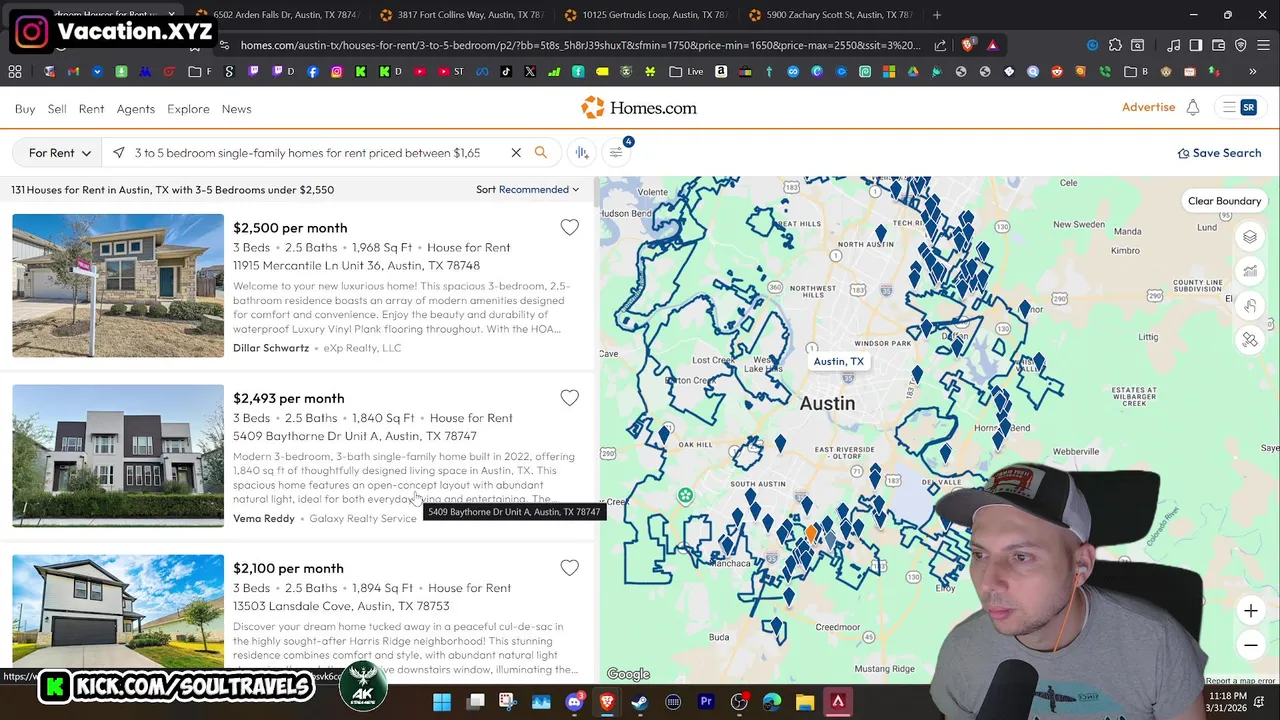Open the photo of the $2,493 Baythorne Dr house
The height and width of the screenshot is (720, 1280).
coord(118,456)
